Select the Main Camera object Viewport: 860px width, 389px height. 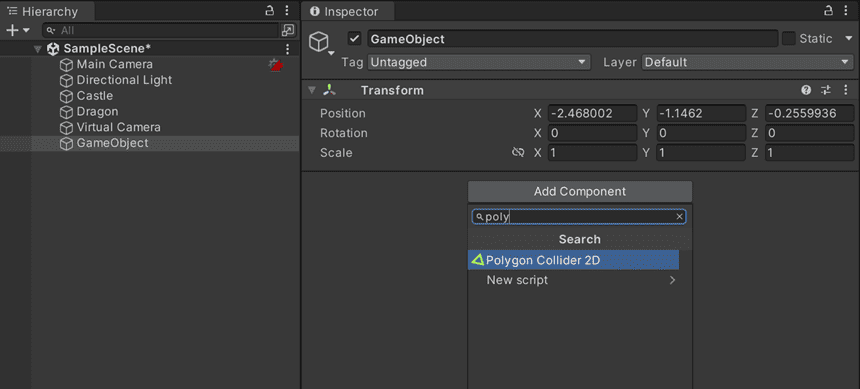click(x=115, y=64)
